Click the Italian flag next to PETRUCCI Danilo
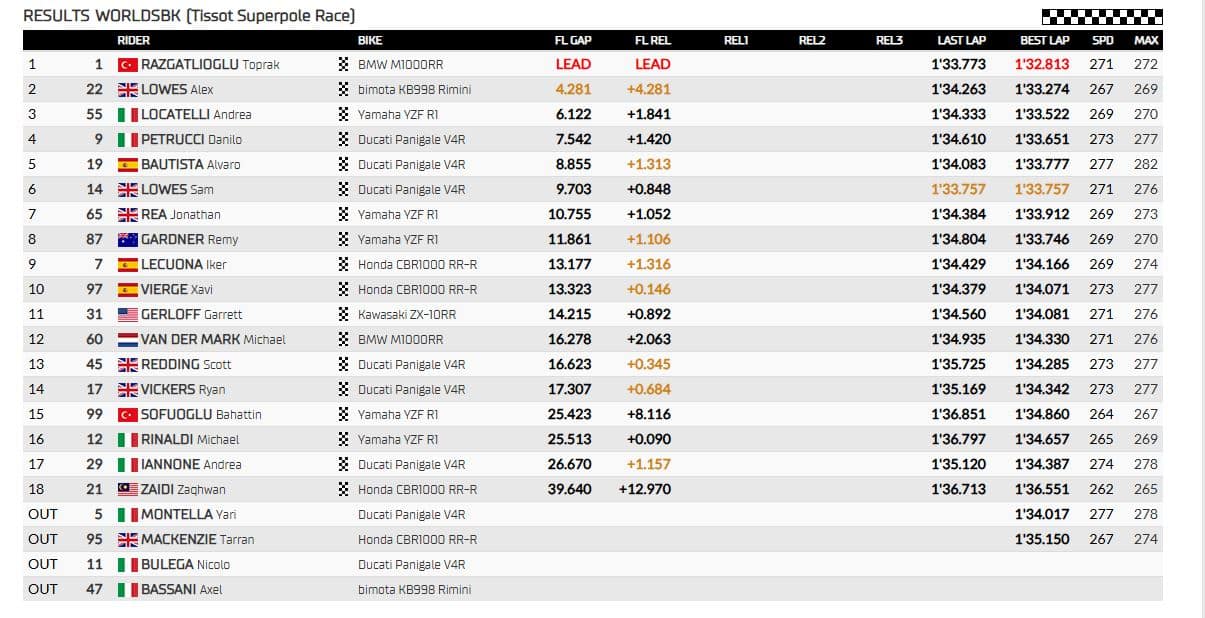 point(127,139)
